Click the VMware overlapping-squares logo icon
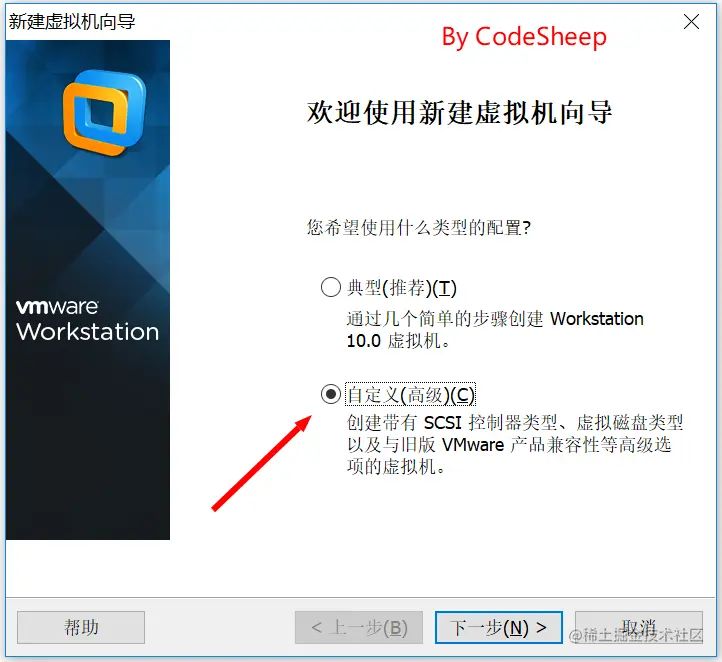 pyautogui.click(x=105, y=112)
